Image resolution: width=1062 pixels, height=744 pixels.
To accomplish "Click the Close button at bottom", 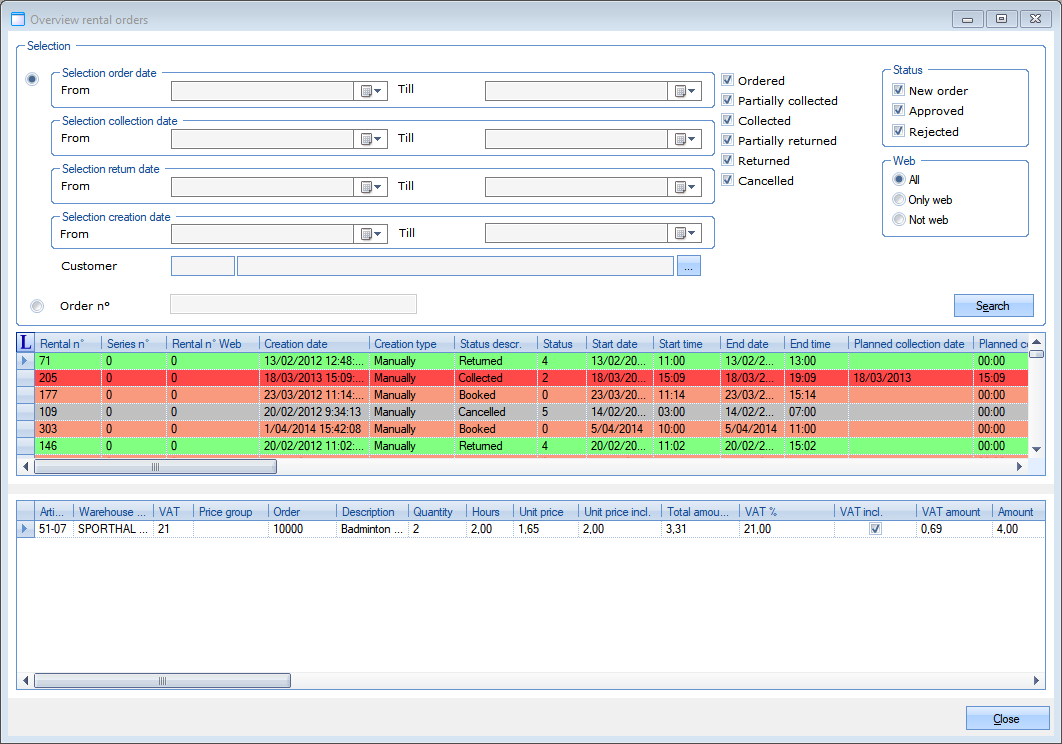I will 1007,719.
